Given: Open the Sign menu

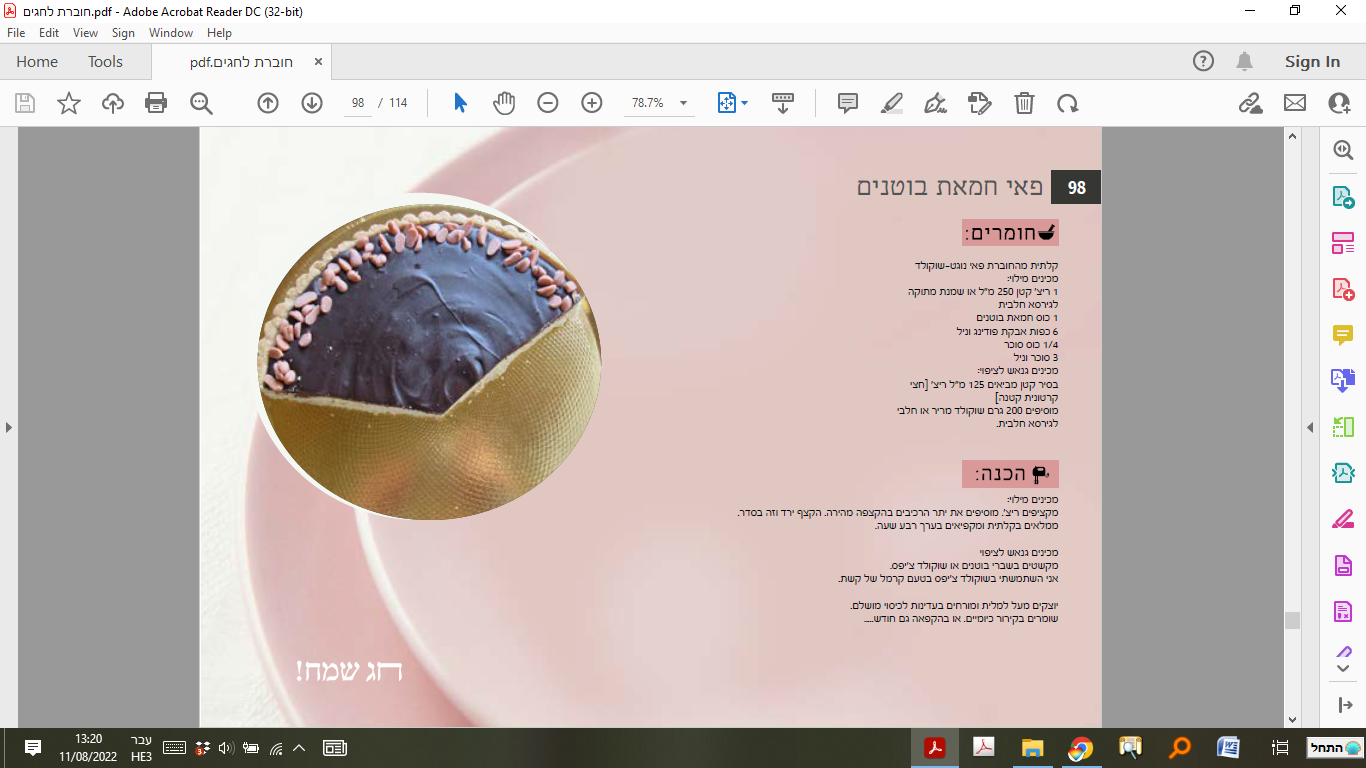Looking at the screenshot, I should pyautogui.click(x=123, y=33).
